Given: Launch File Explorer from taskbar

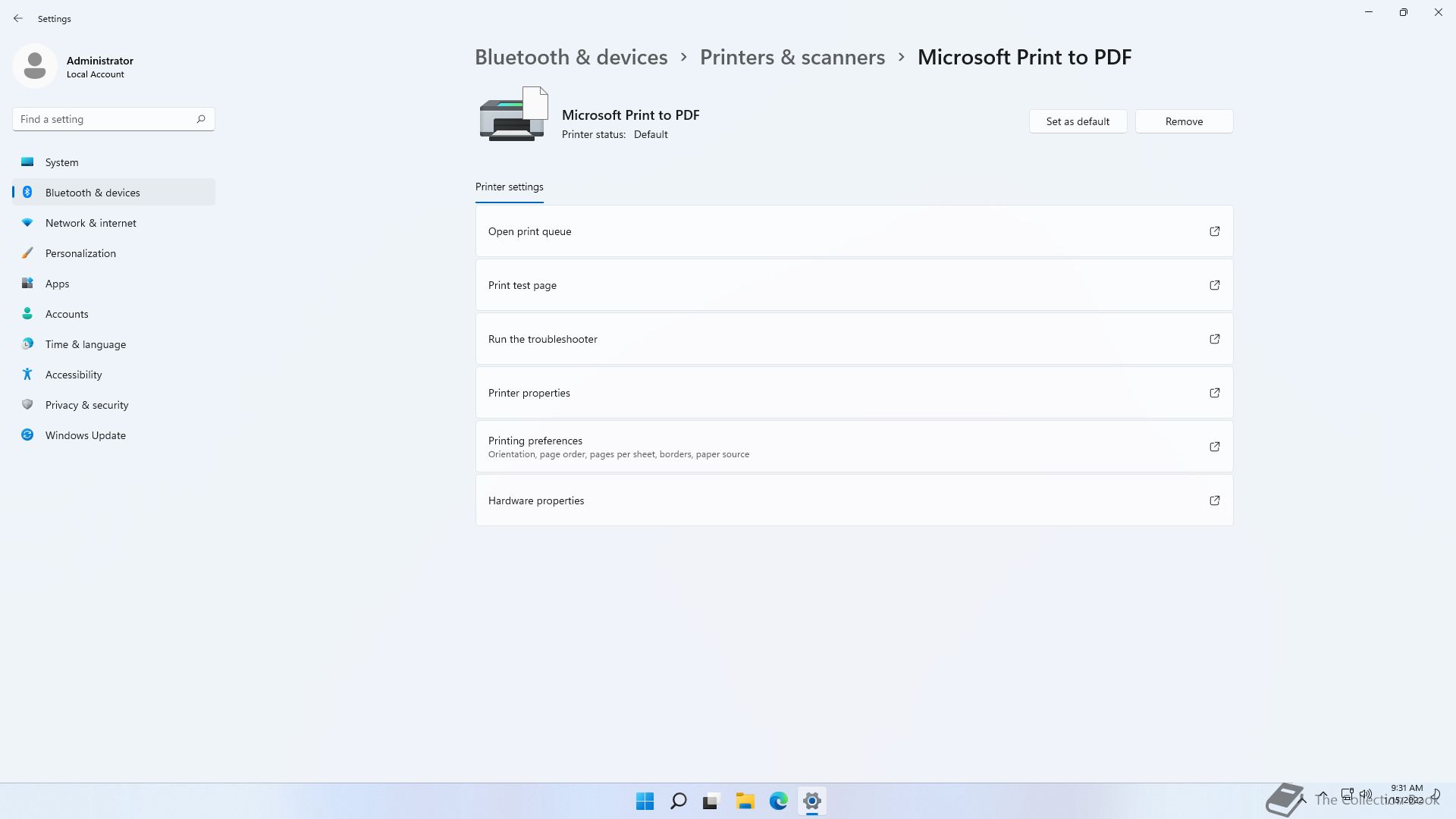Looking at the screenshot, I should [745, 801].
